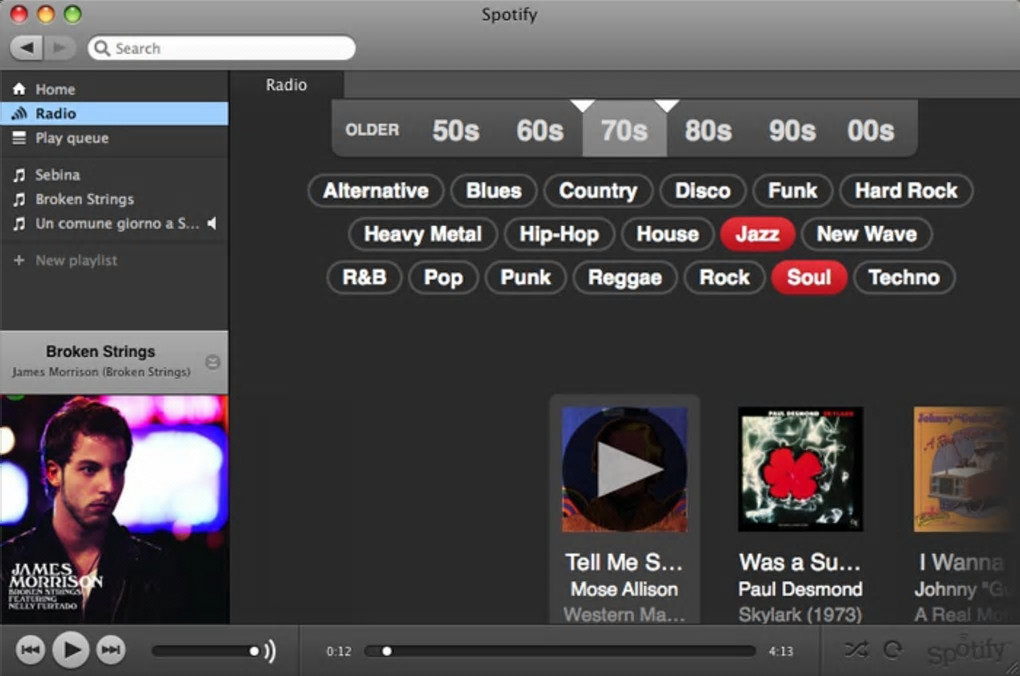This screenshot has width=1020, height=676.
Task: Toggle the Country genre
Action: tap(598, 191)
